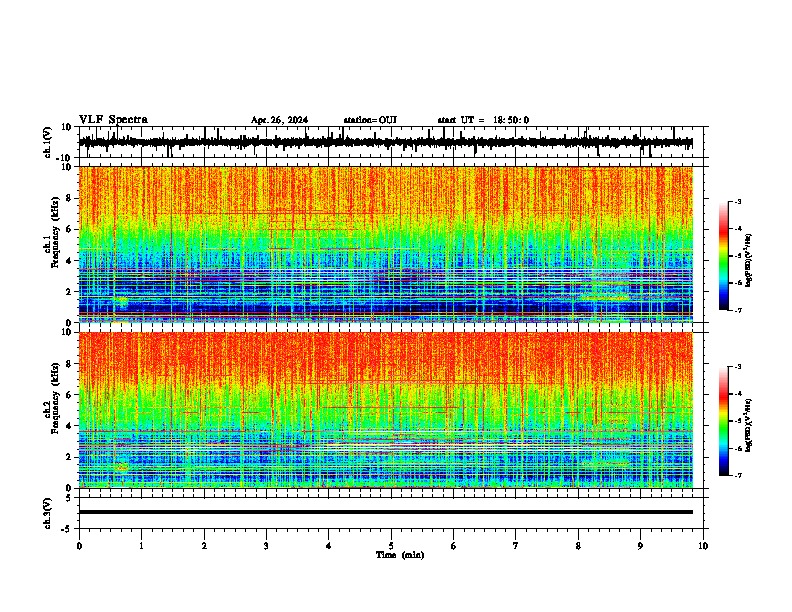The width and height of the screenshot is (792, 612).
Task: Click inside the ch.1 spectrogram panel
Action: [385, 244]
